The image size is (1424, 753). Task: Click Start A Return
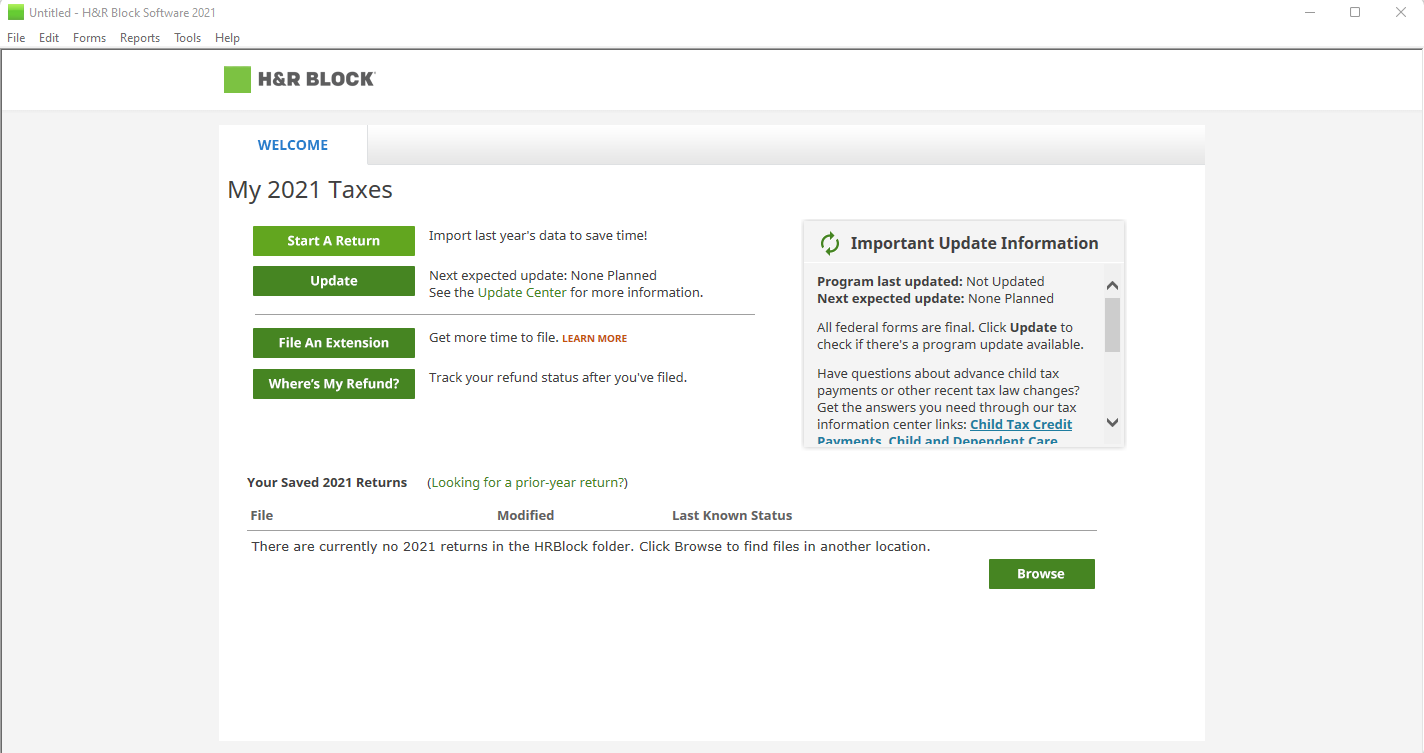[333, 240]
